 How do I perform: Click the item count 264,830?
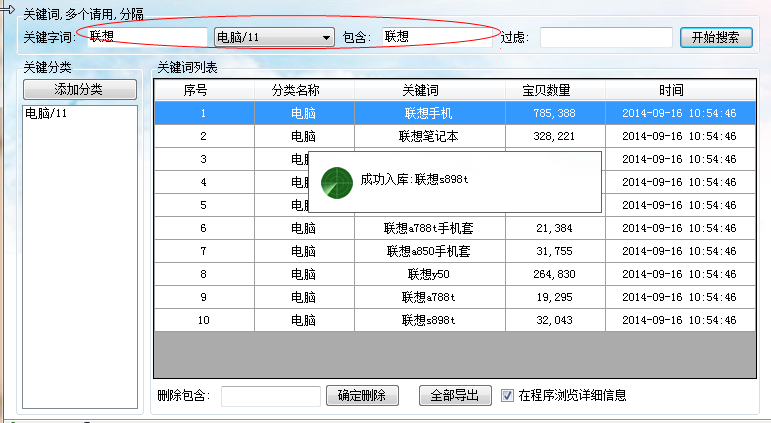click(555, 274)
